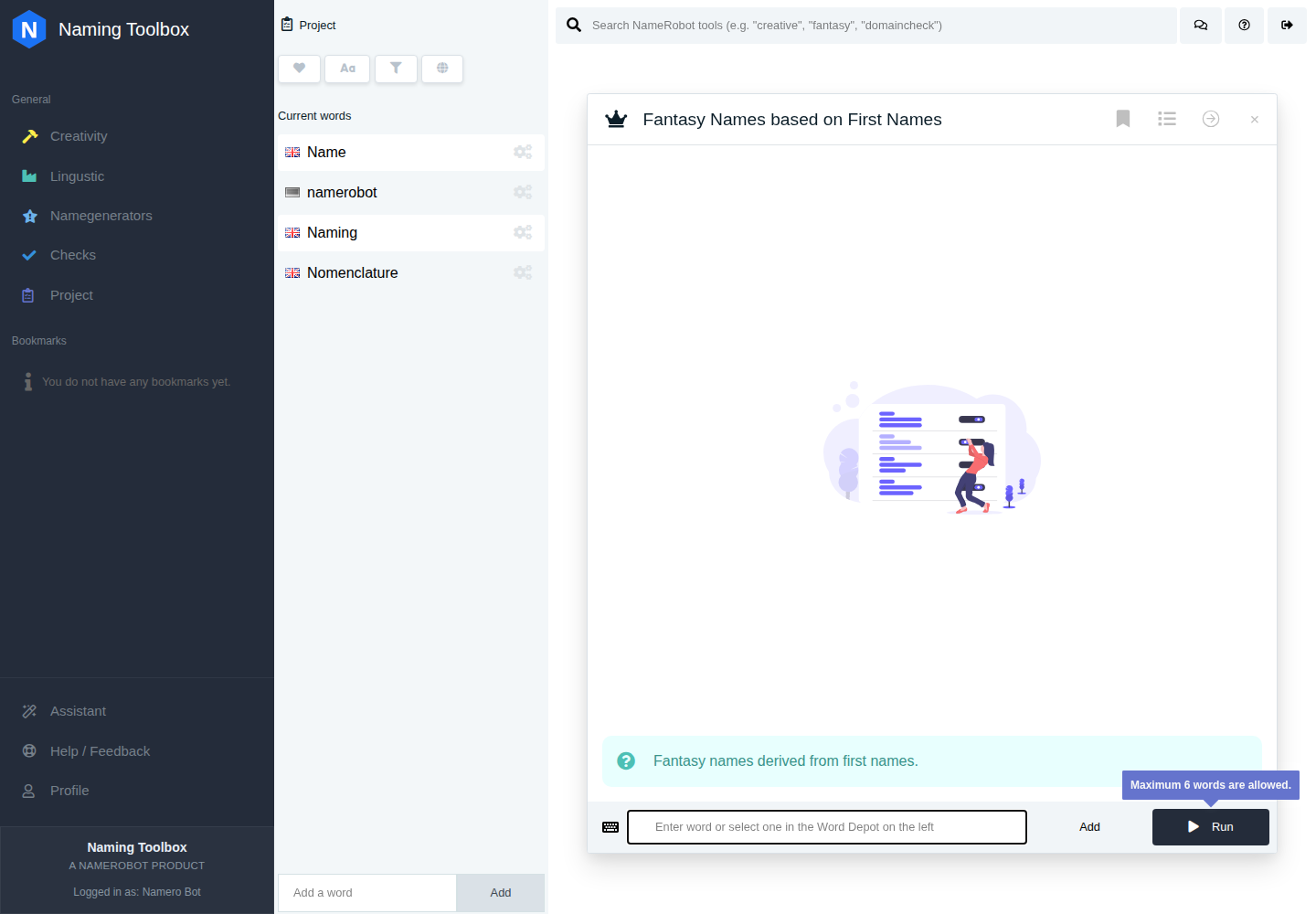Click the Aa text case button
1316x914 pixels.
click(x=347, y=69)
